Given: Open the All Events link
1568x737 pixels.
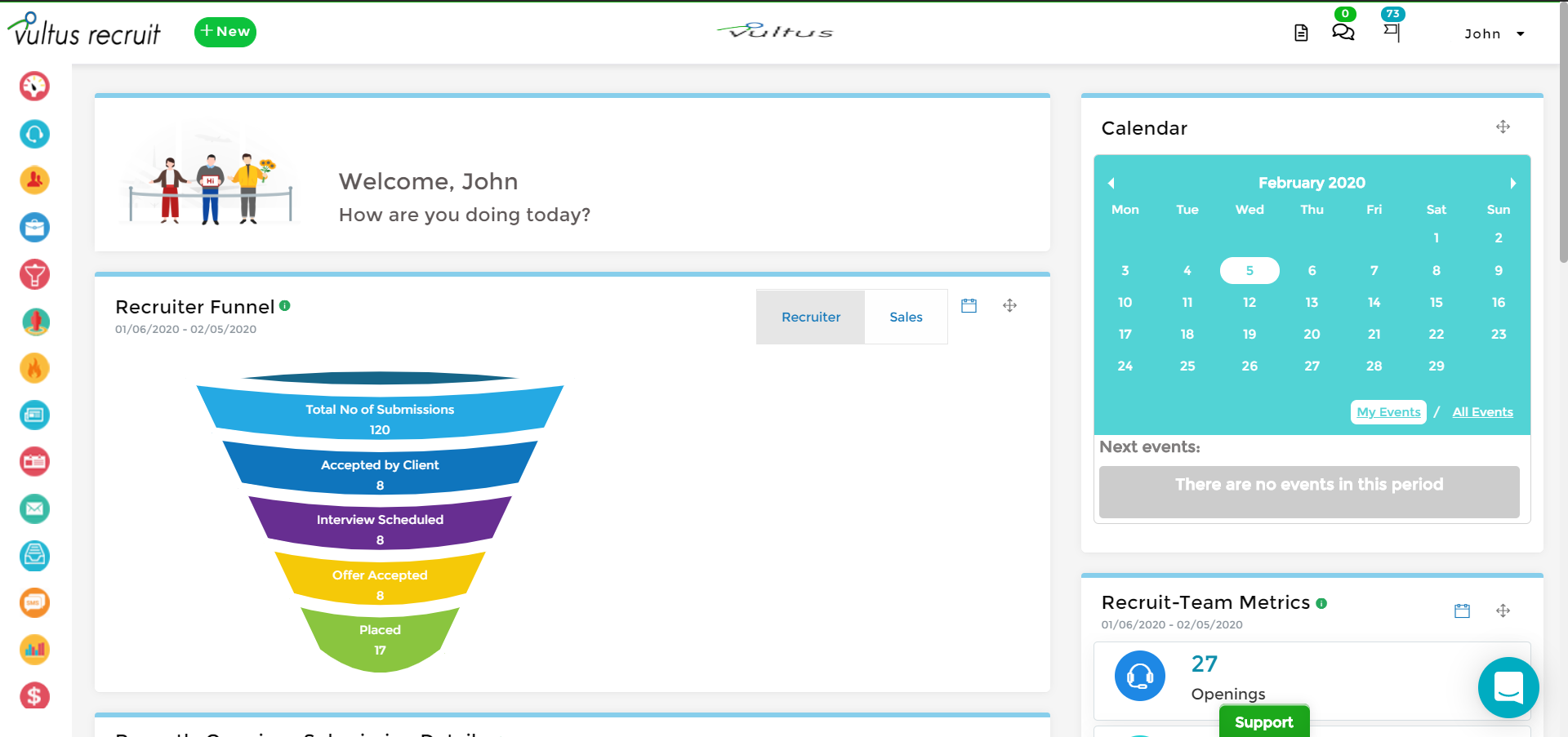Looking at the screenshot, I should [1482, 412].
